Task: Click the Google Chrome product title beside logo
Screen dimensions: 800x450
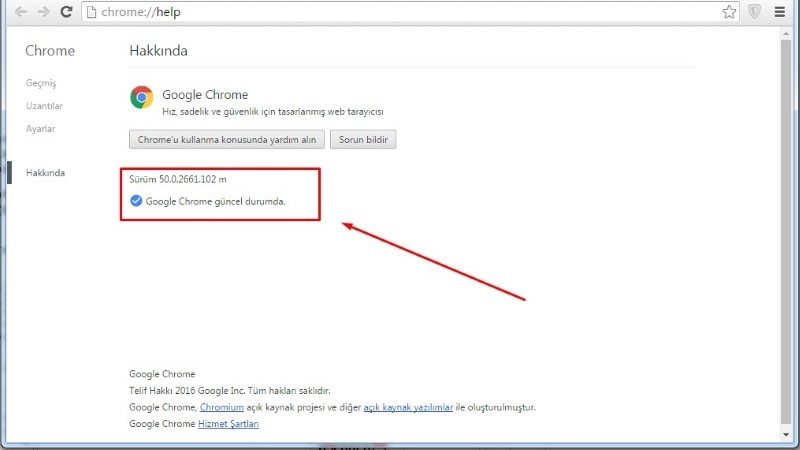Action: 205,94
